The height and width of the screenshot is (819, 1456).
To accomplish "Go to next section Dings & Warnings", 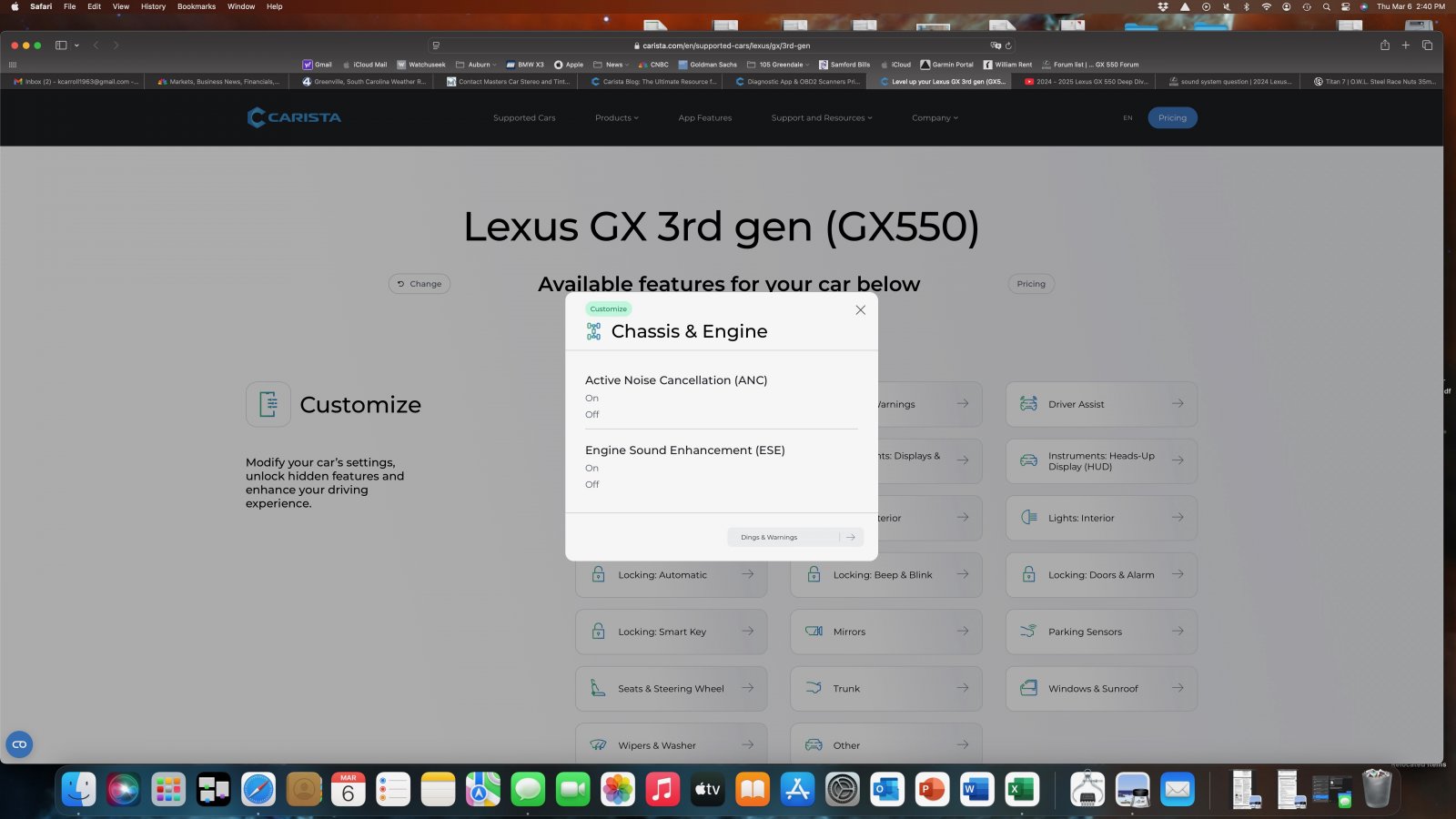I will point(795,538).
